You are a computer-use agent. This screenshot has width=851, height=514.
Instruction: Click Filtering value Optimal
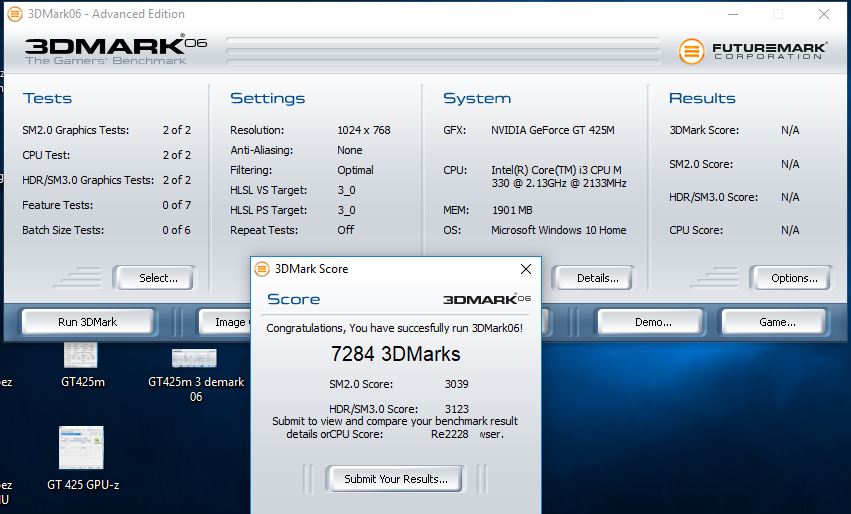355,170
